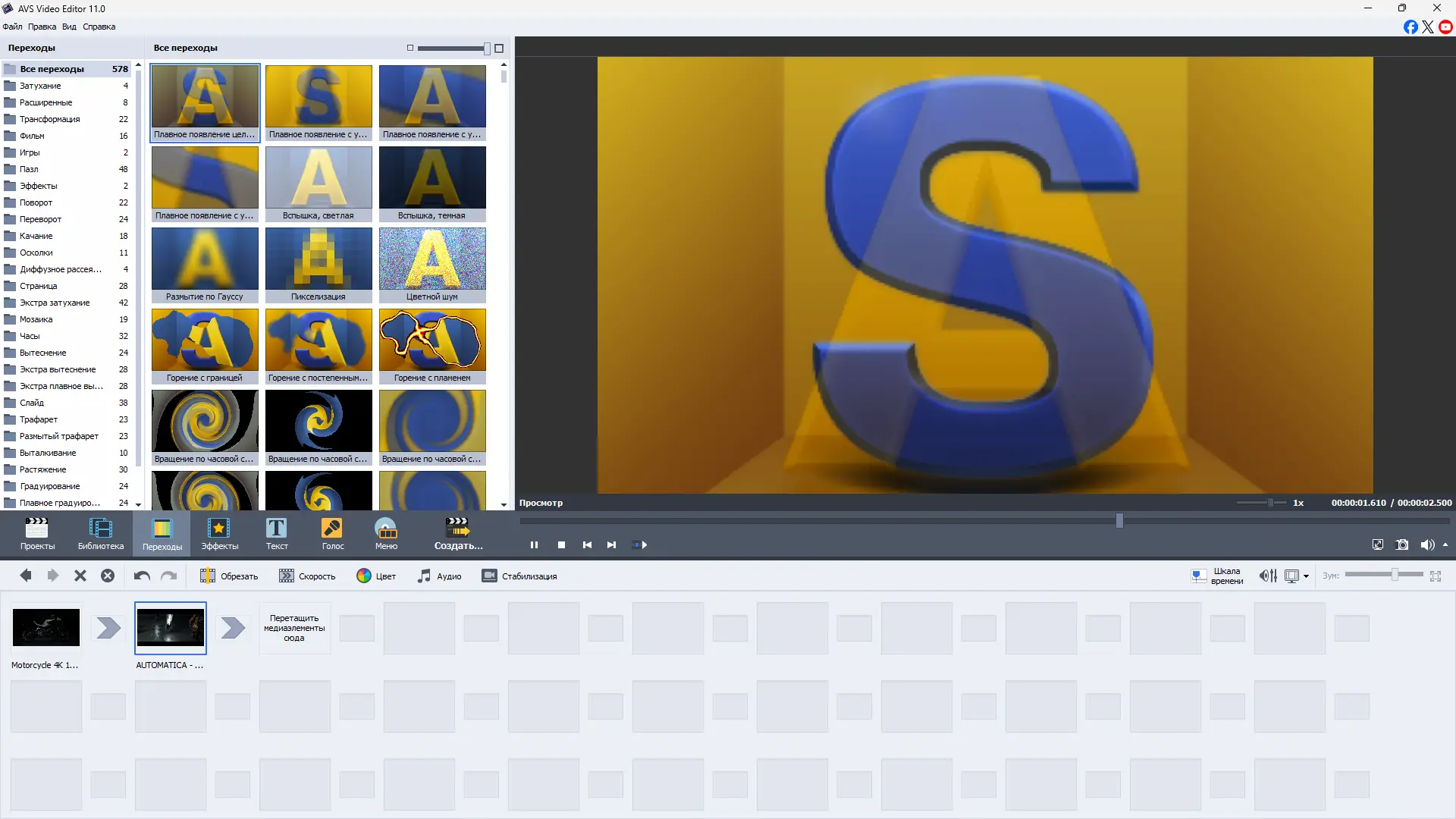Click the Создать... produce button

pos(458,533)
